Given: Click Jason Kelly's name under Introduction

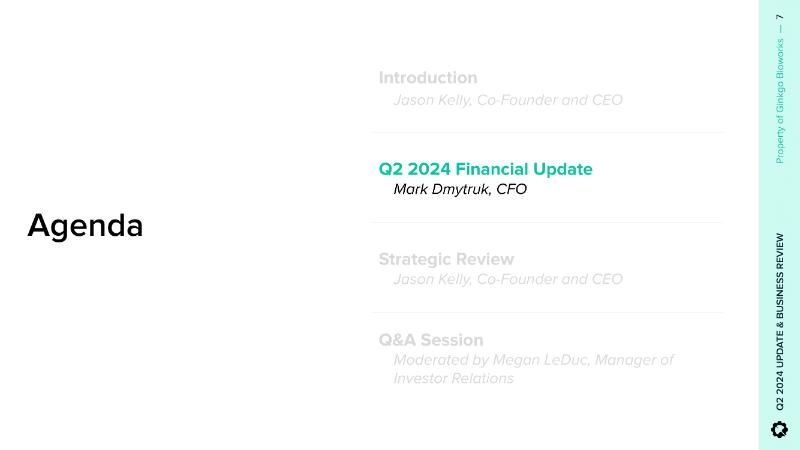Looking at the screenshot, I should (434, 100).
